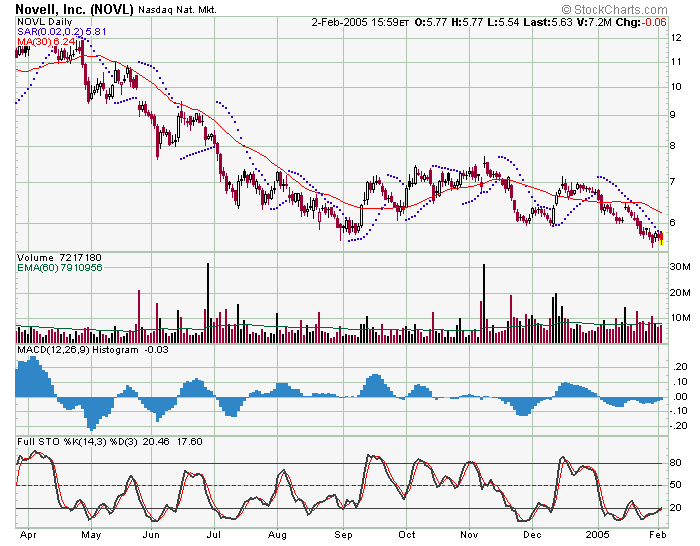Screen dimensions: 700x546
Task: Click the '20' stochastic axis label
Action: pos(676,508)
